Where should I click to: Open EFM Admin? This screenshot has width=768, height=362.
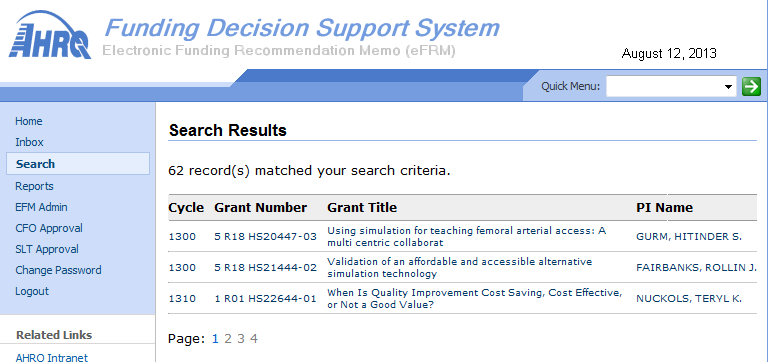[41, 207]
